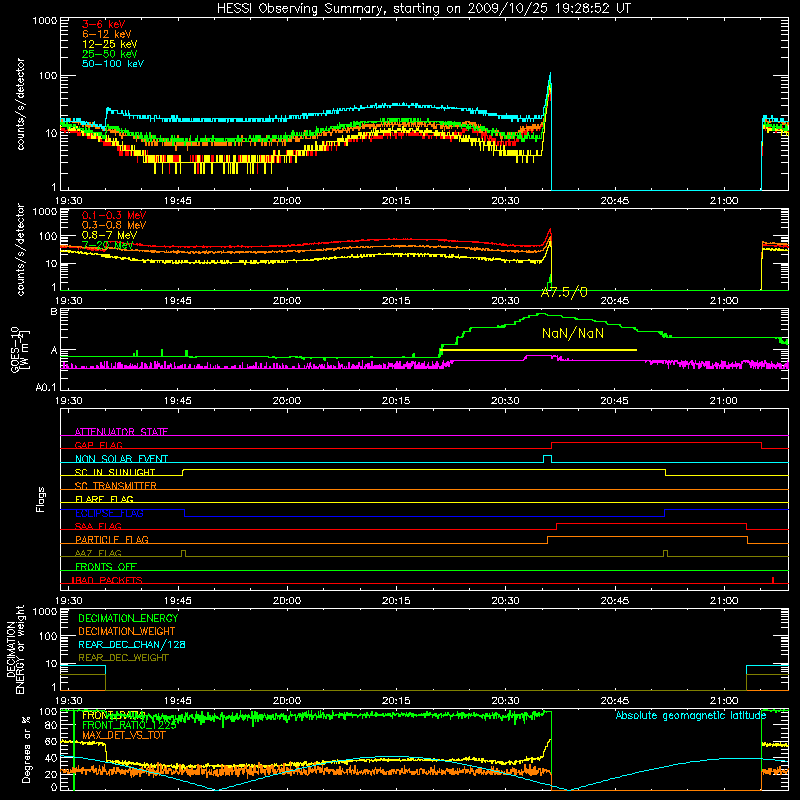Click the MAX_DET_VS_TOT legend label
Image resolution: width=800 pixels, height=800 pixels.
[123, 735]
